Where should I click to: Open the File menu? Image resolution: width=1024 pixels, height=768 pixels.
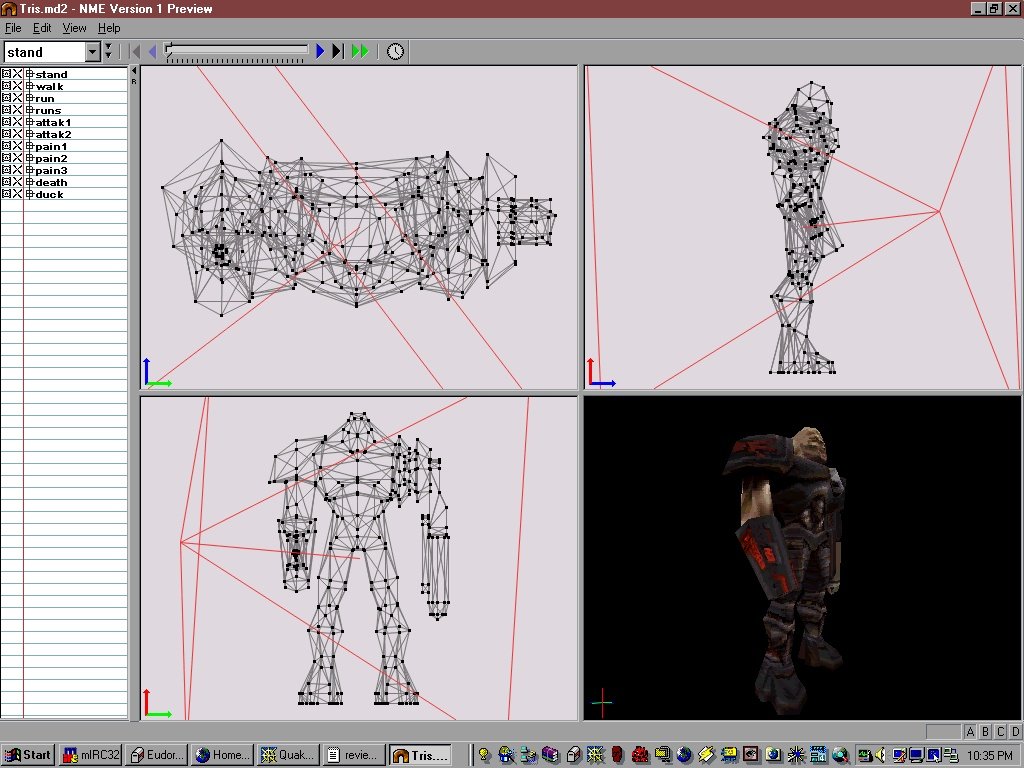pyautogui.click(x=13, y=28)
